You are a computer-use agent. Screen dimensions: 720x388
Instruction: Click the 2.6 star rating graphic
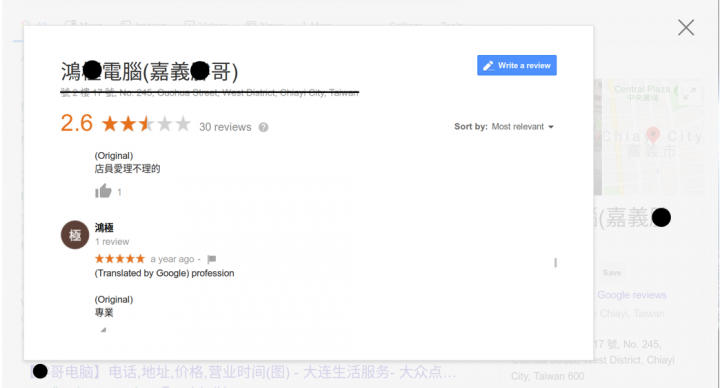[x=146, y=124]
